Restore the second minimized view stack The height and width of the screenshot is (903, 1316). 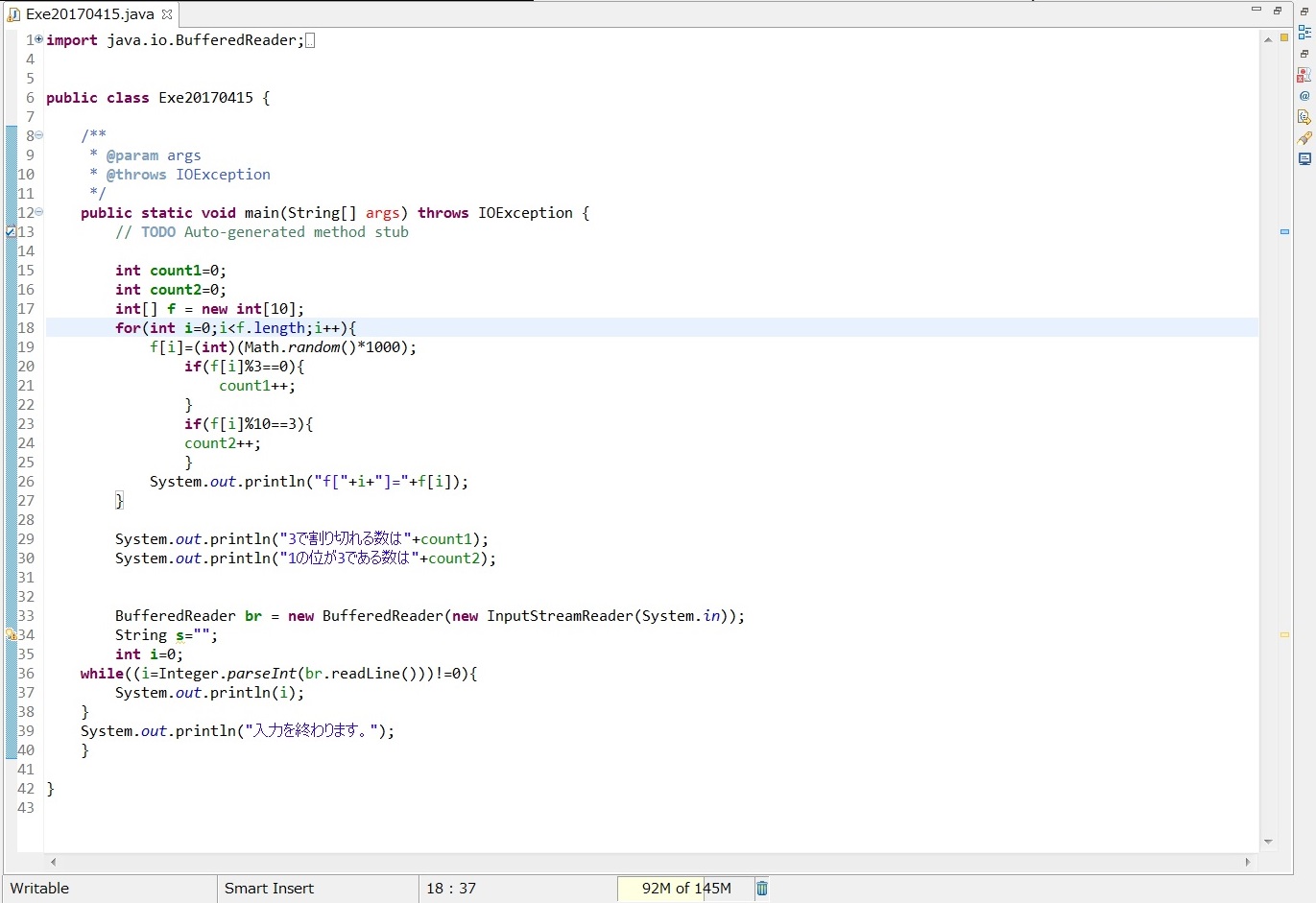click(x=1304, y=54)
